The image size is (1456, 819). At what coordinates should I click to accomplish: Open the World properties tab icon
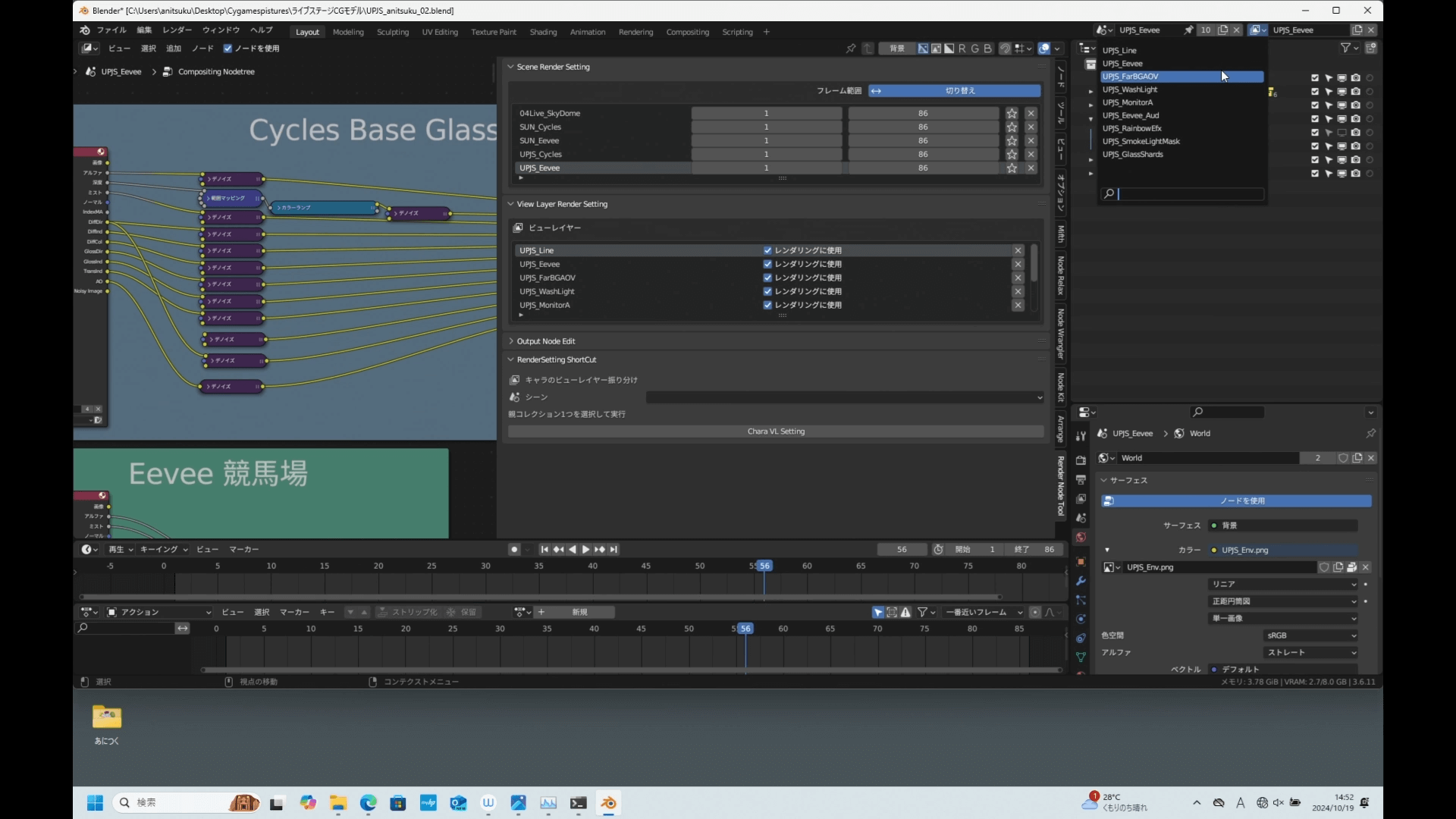click(x=1081, y=537)
